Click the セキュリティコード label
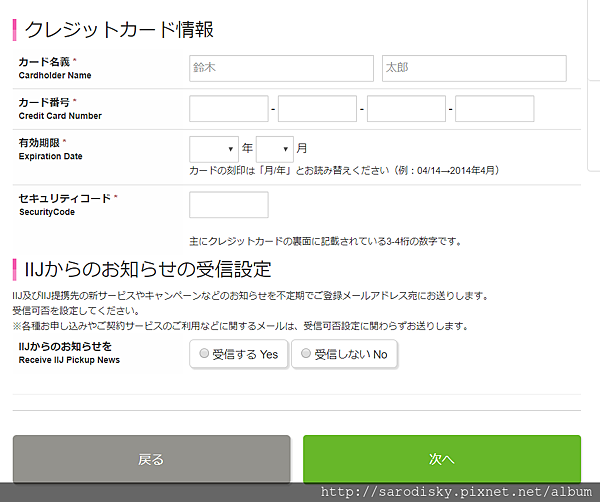 65,198
